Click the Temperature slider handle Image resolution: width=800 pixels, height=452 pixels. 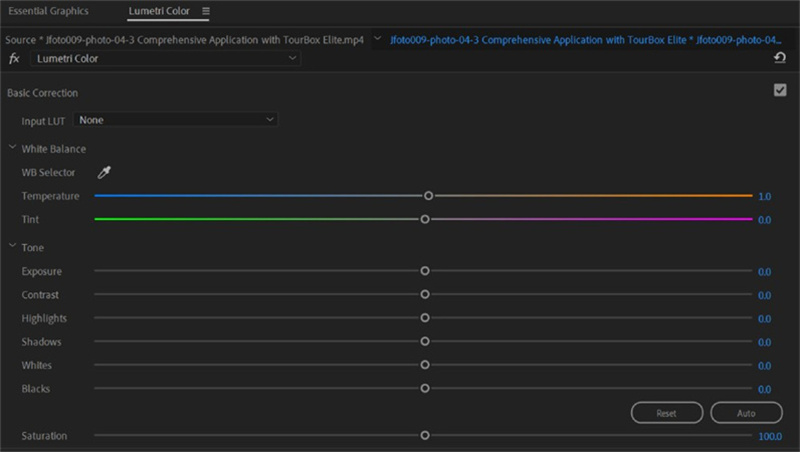pos(428,196)
